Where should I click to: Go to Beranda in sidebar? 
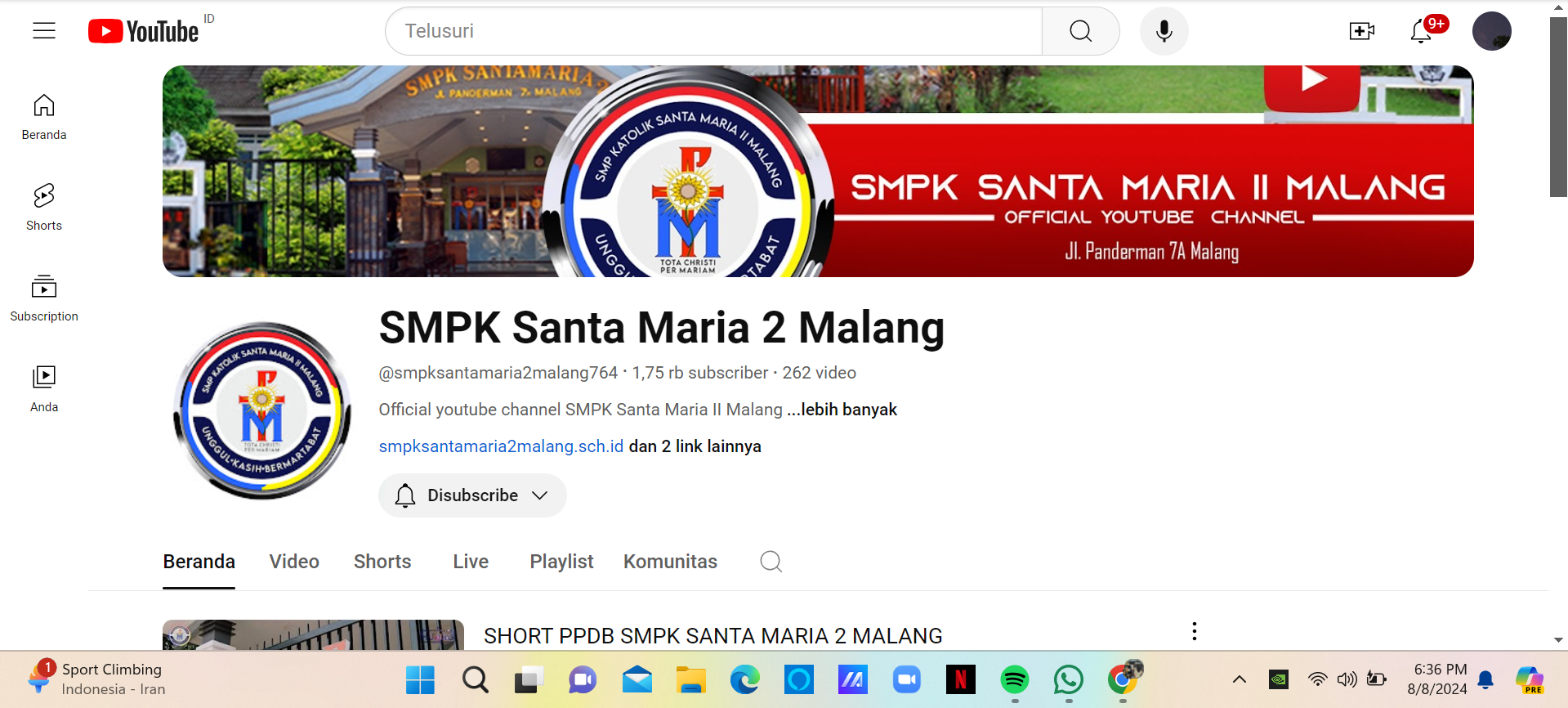click(44, 117)
